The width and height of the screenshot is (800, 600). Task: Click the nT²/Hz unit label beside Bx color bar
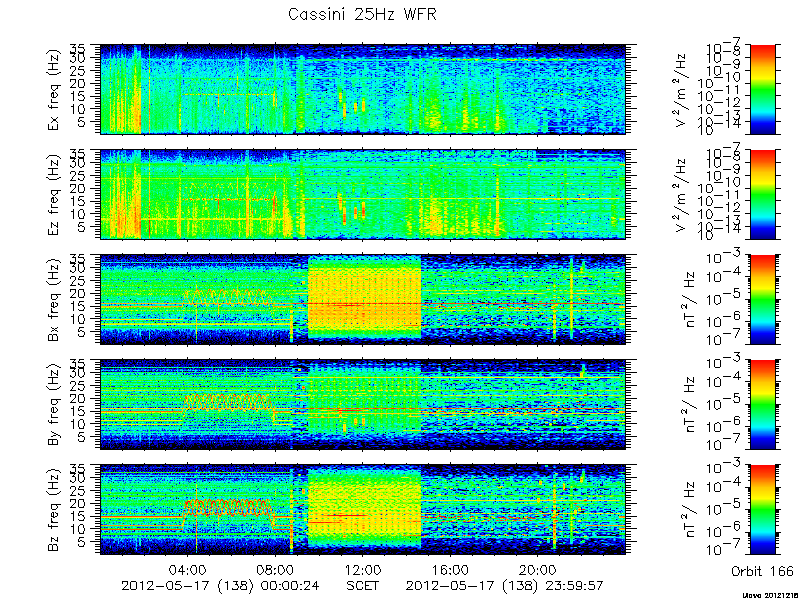(x=689, y=300)
